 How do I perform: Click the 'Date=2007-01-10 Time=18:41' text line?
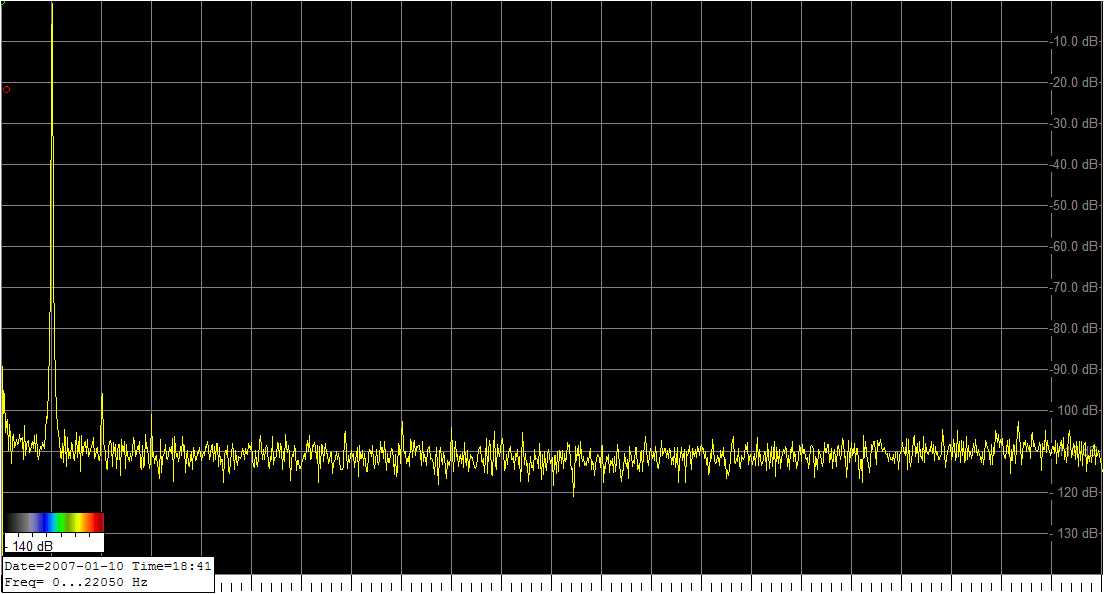pos(108,566)
